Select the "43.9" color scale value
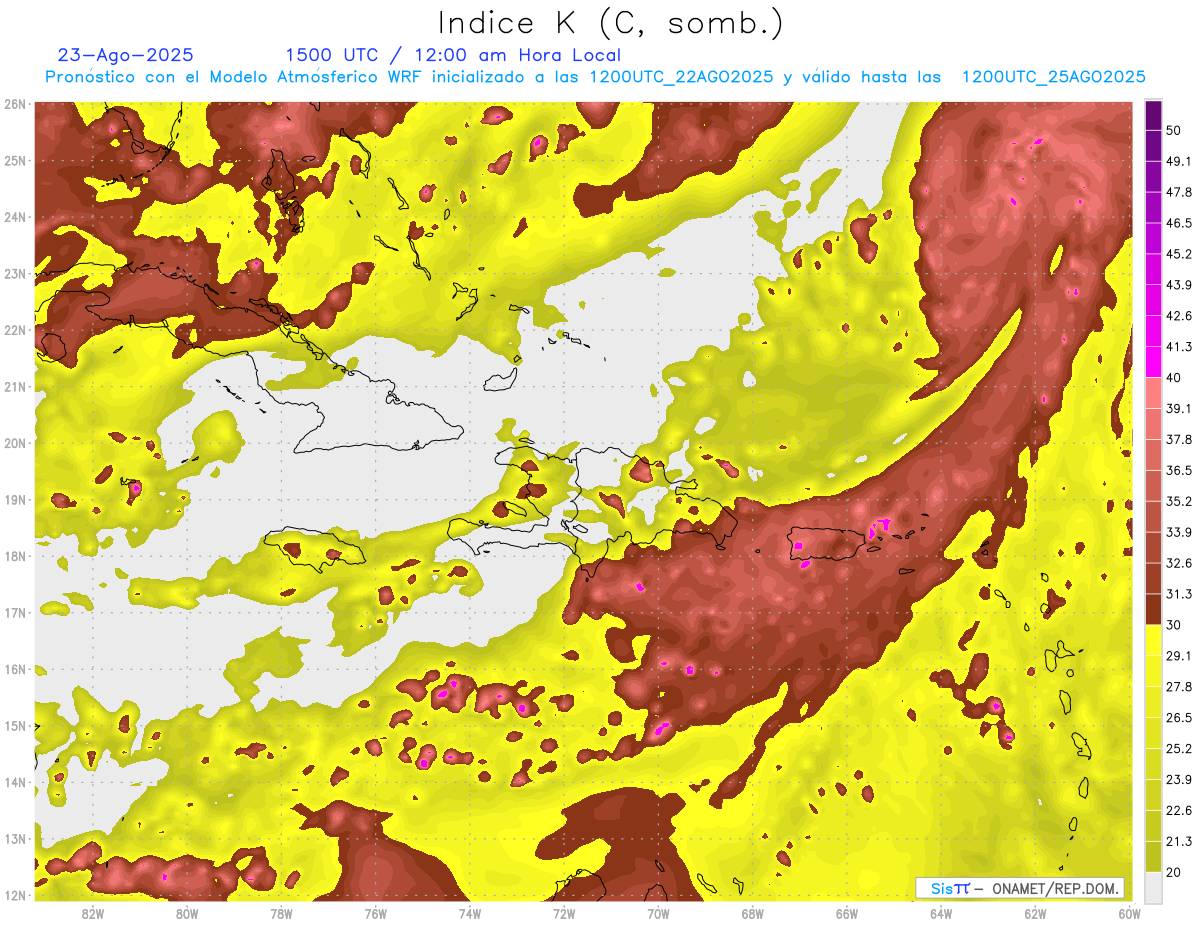 pos(1179,285)
